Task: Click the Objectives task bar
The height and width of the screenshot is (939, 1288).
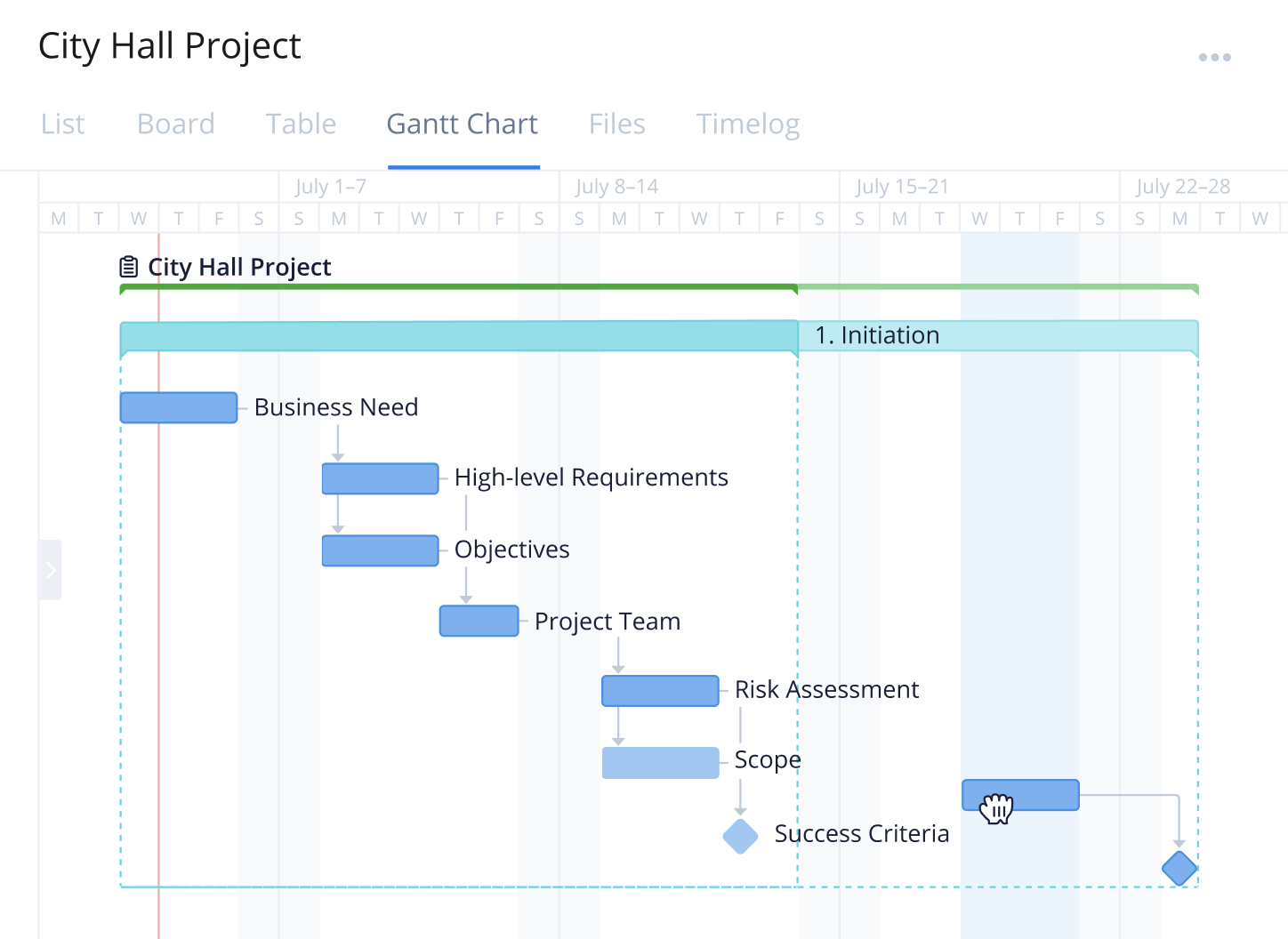Action: point(380,550)
